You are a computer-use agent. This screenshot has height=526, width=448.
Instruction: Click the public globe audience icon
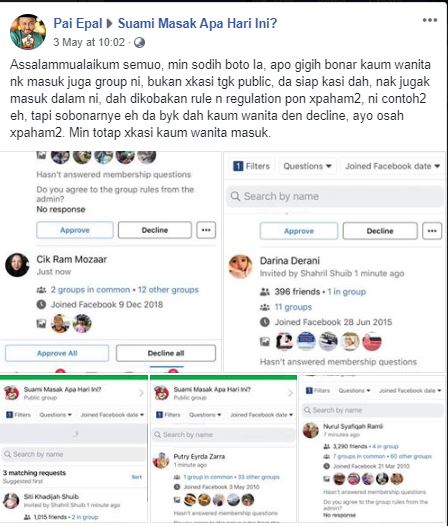click(139, 43)
